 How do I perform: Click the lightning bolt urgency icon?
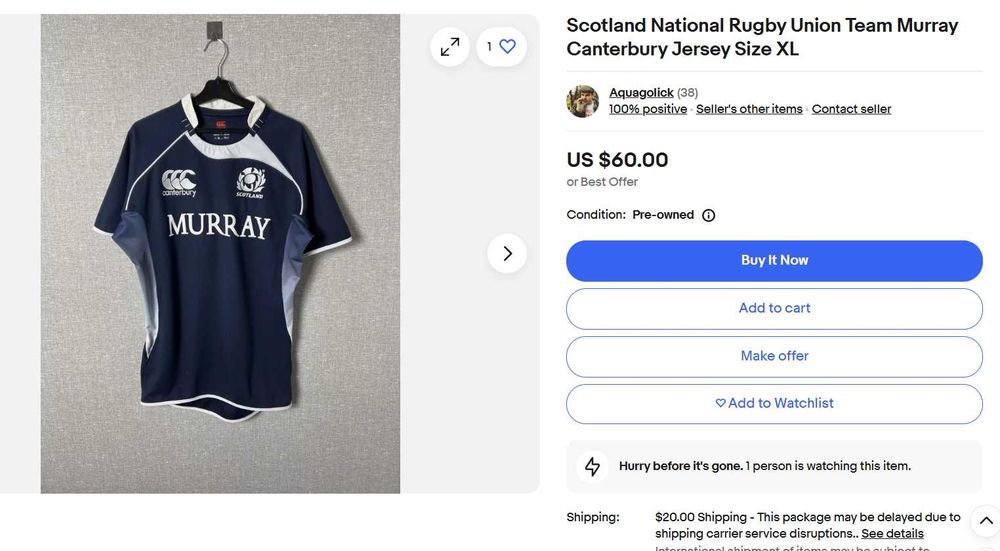point(593,466)
